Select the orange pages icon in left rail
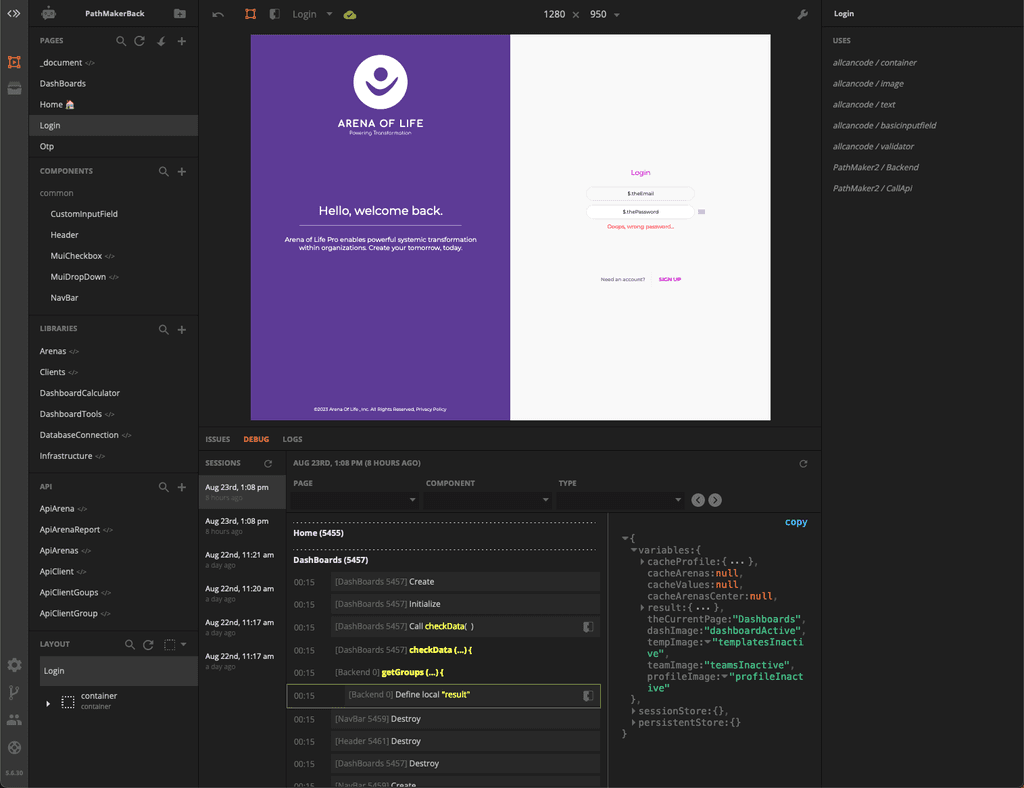1024x788 pixels. tap(14, 62)
